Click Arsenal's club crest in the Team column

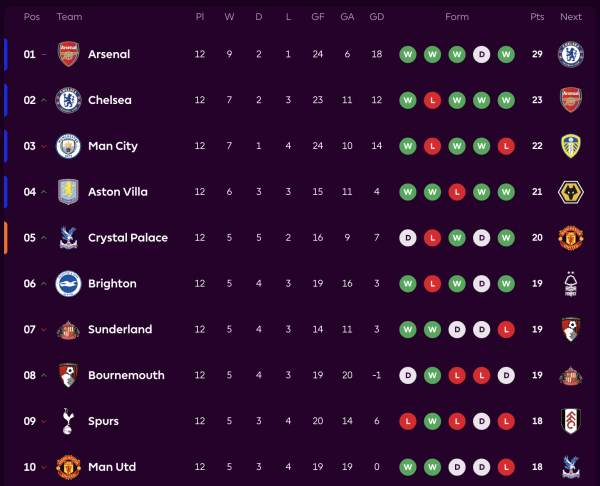68,54
